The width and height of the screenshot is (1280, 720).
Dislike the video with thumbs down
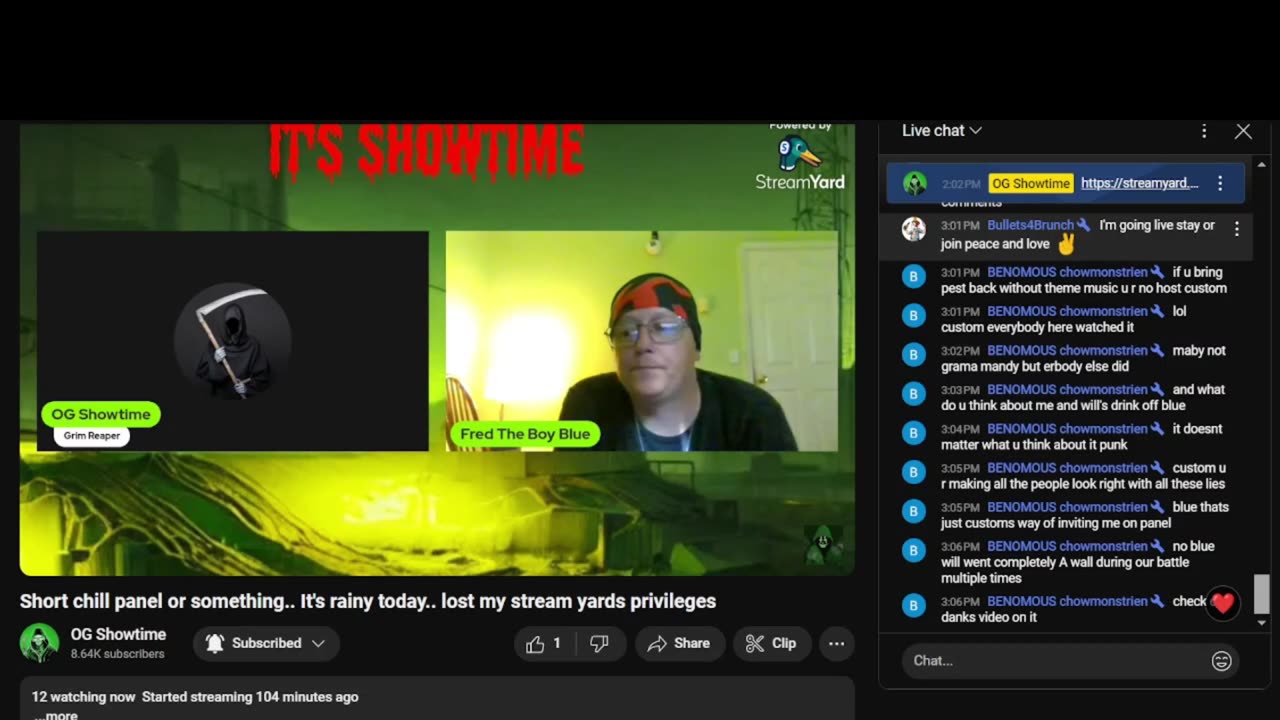pos(599,644)
